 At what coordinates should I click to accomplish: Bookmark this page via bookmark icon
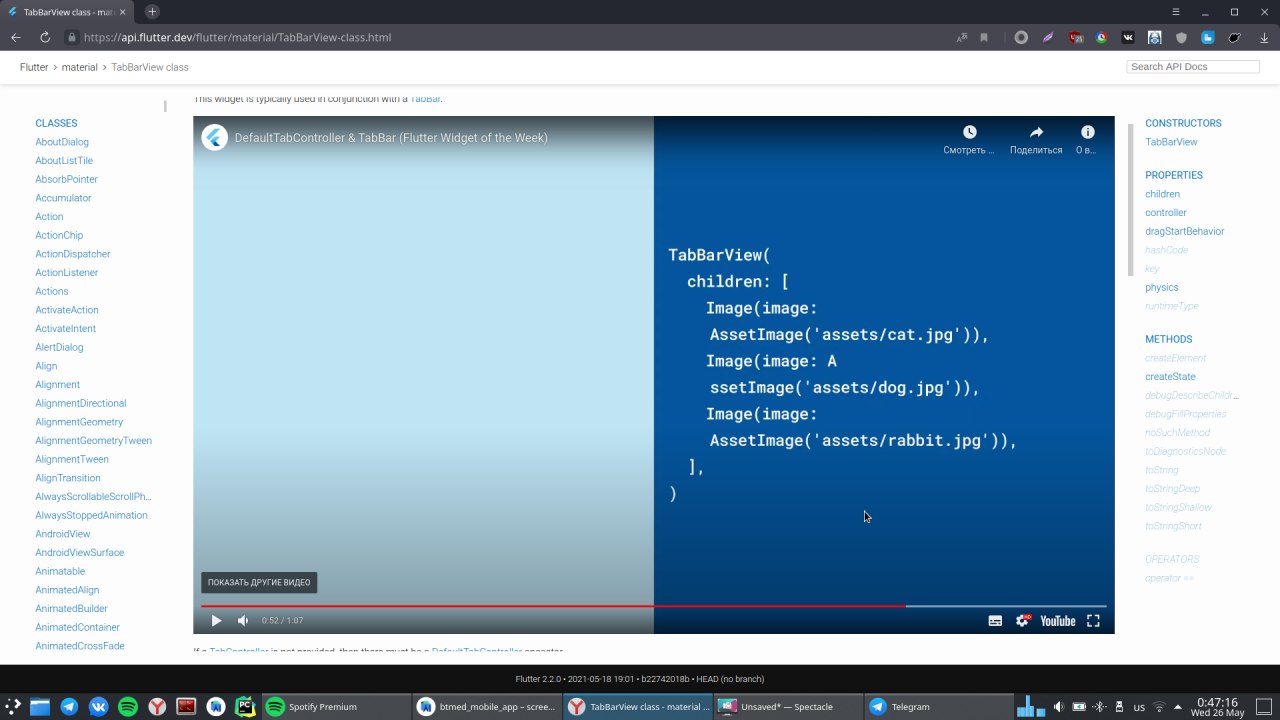pos(984,37)
